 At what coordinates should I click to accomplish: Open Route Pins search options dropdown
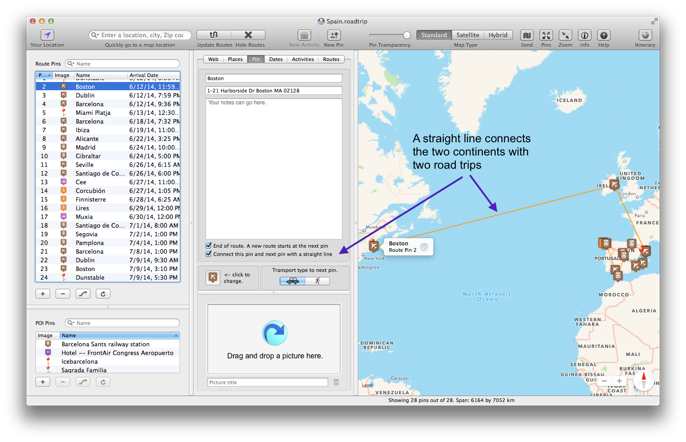point(71,64)
